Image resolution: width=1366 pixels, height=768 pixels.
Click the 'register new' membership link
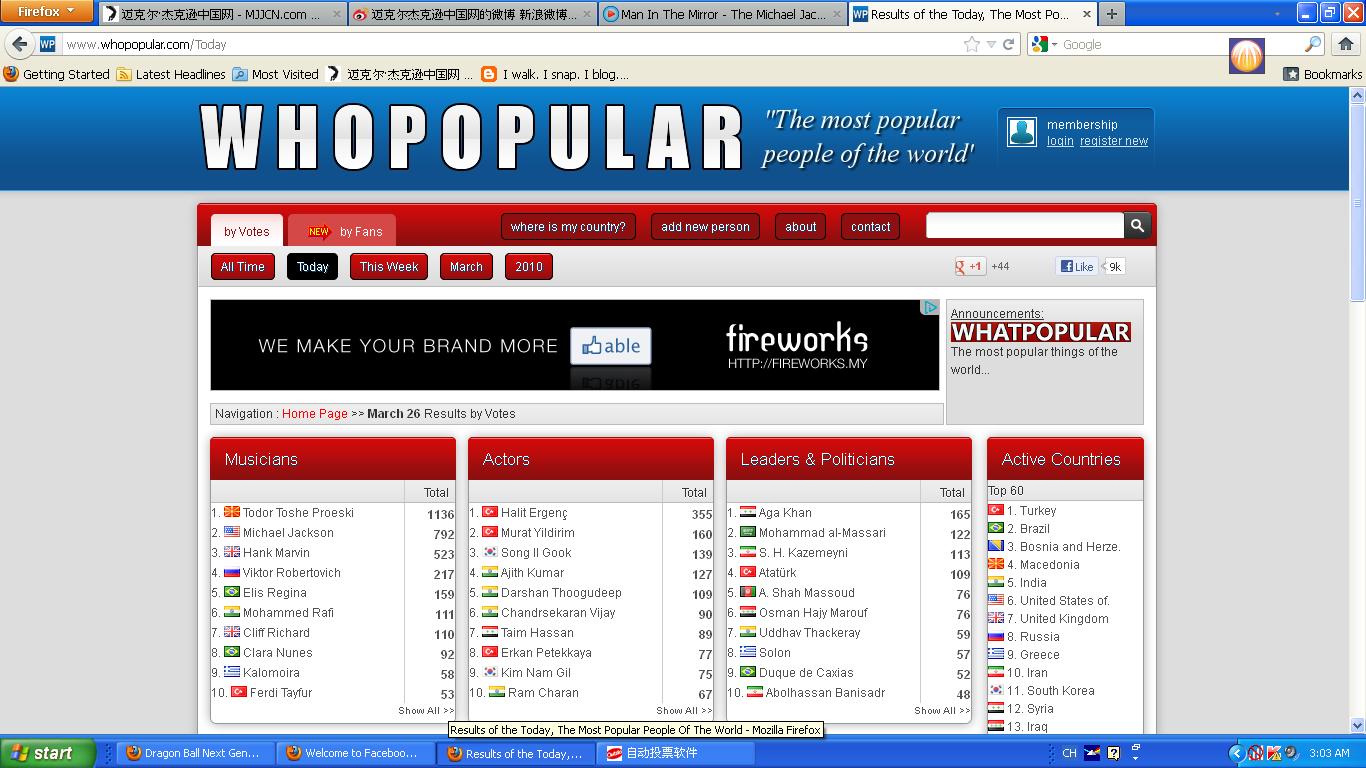click(x=1113, y=141)
